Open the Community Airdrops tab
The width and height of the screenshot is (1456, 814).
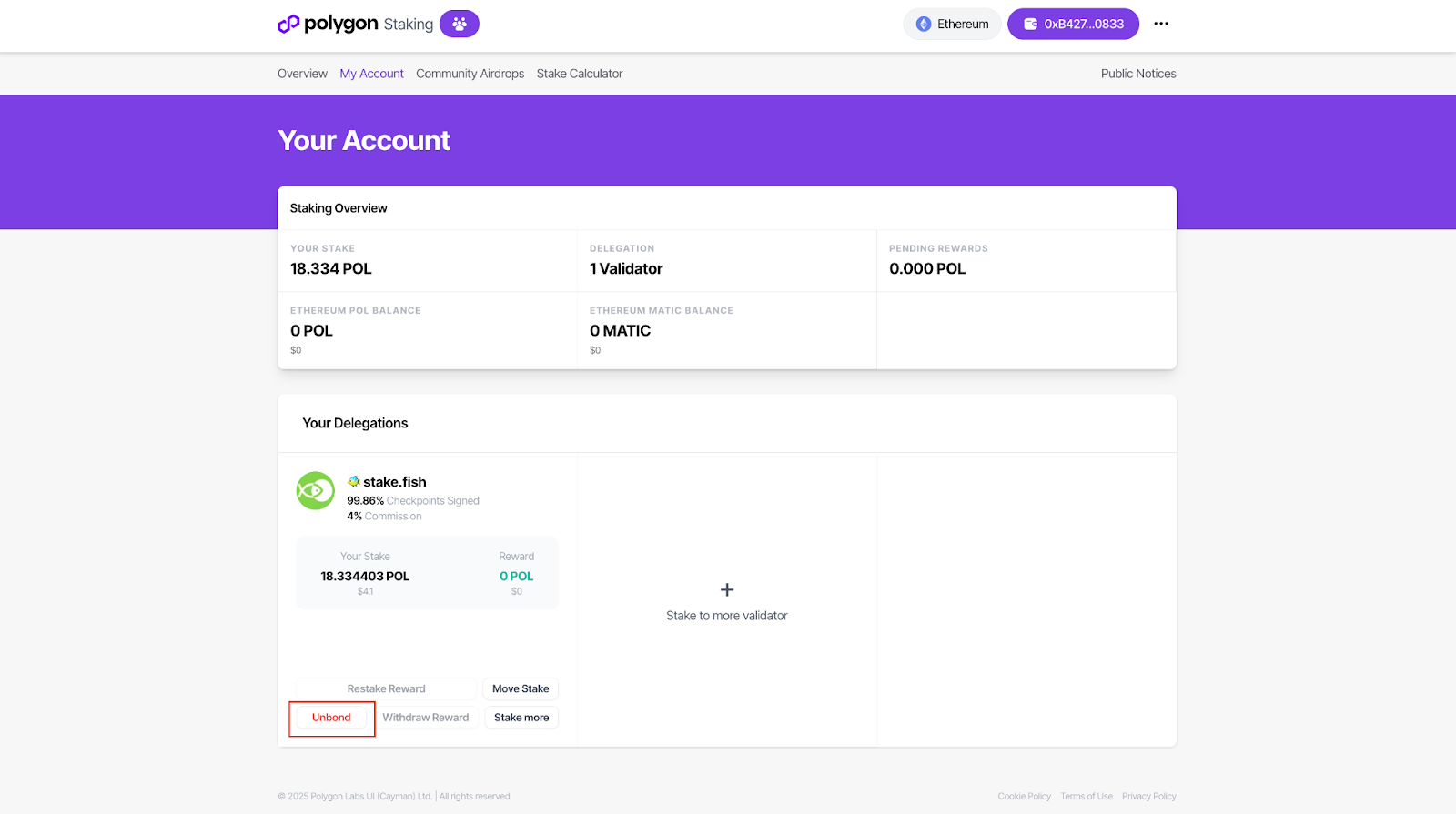[470, 74]
